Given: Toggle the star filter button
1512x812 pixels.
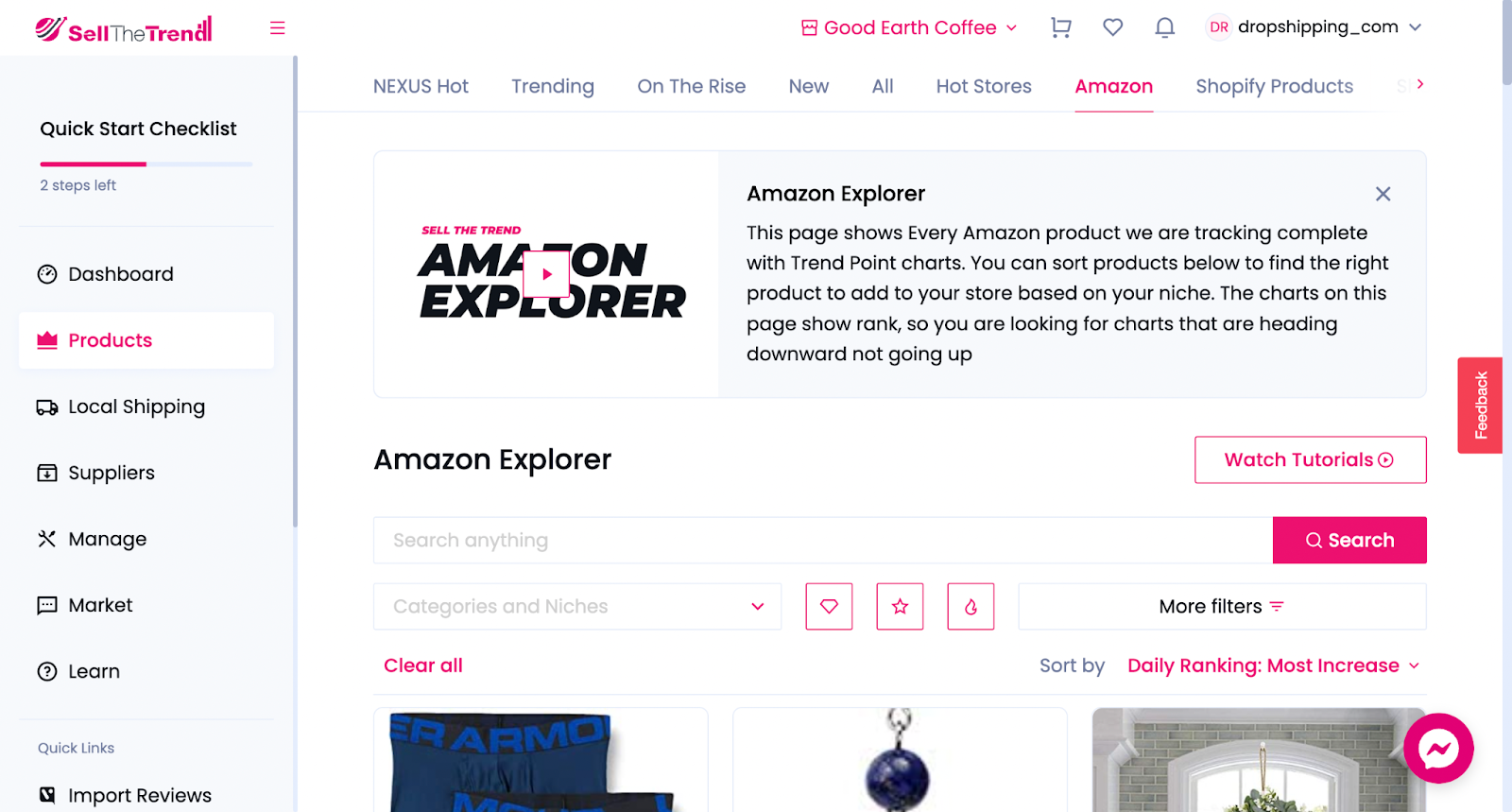Looking at the screenshot, I should (900, 606).
